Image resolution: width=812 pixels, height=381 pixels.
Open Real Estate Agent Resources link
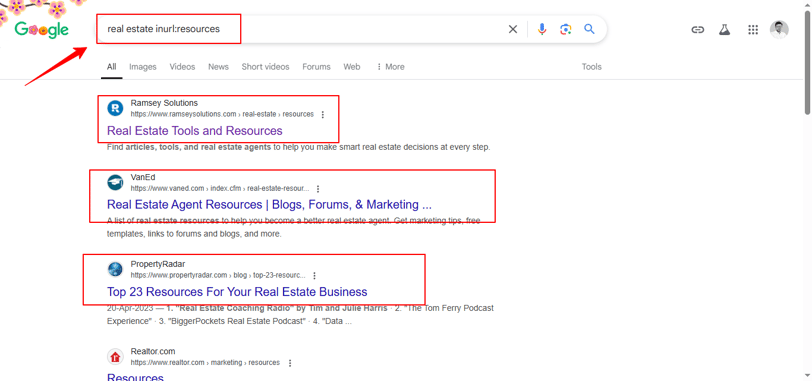[x=269, y=204]
